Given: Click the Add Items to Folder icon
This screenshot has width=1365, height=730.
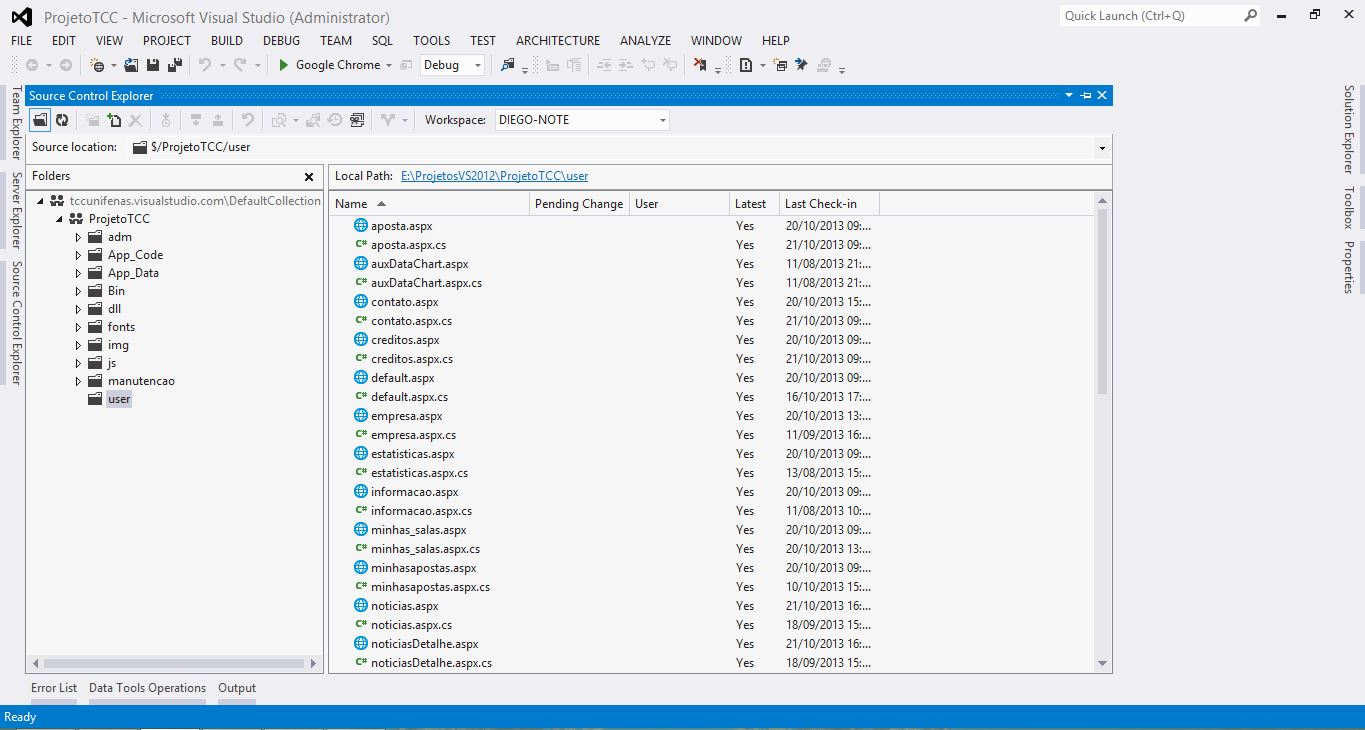Looking at the screenshot, I should [114, 120].
